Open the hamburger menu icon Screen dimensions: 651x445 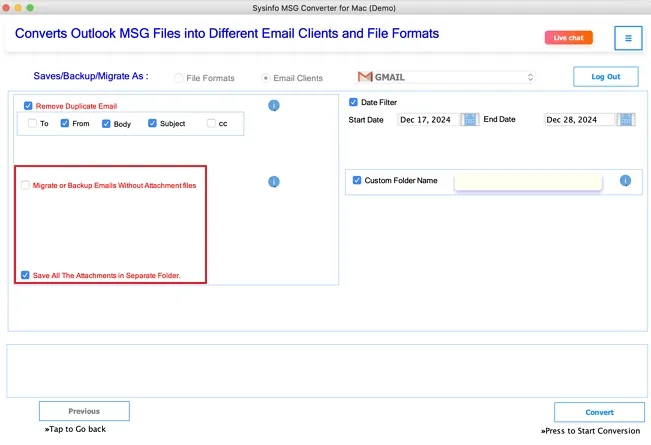pyautogui.click(x=628, y=38)
